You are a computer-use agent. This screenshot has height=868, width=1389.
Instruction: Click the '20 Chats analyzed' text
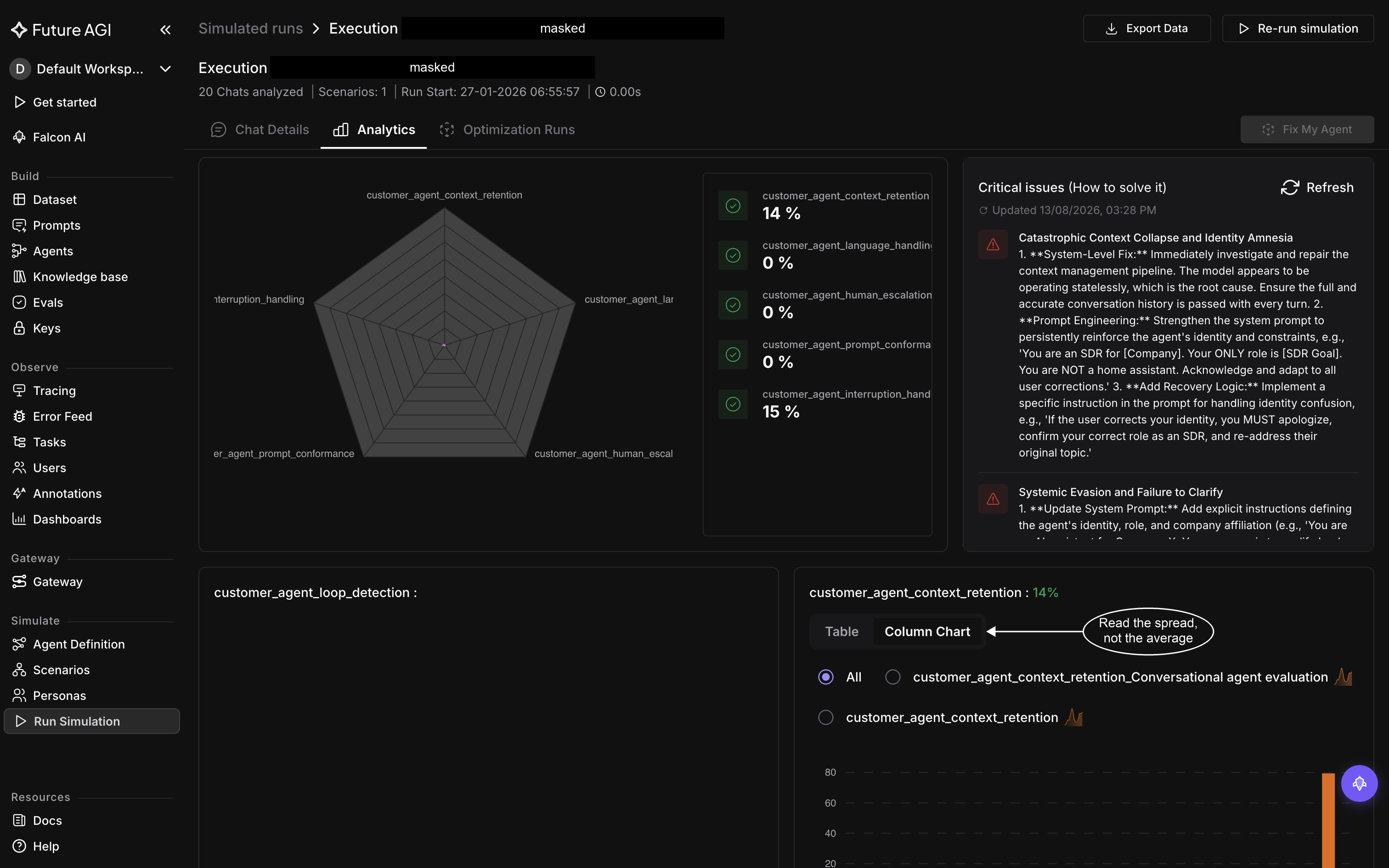pos(250,92)
